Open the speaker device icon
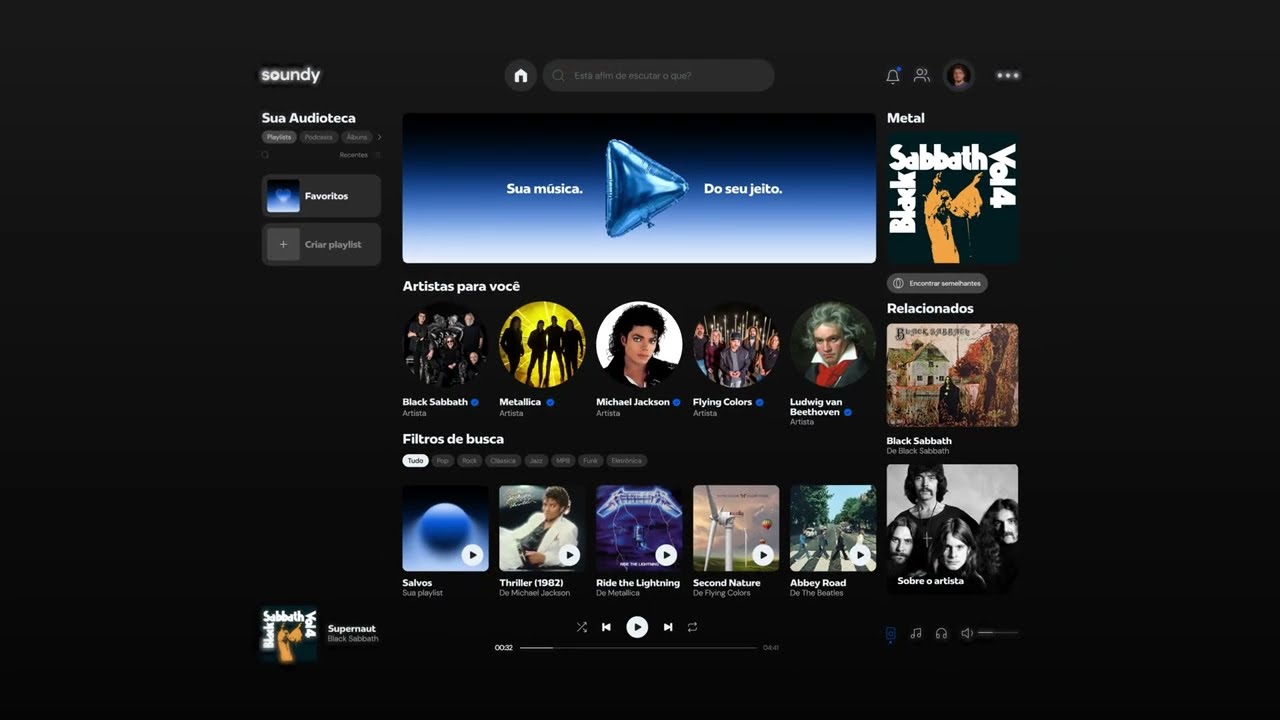The width and height of the screenshot is (1280, 720). (x=891, y=634)
